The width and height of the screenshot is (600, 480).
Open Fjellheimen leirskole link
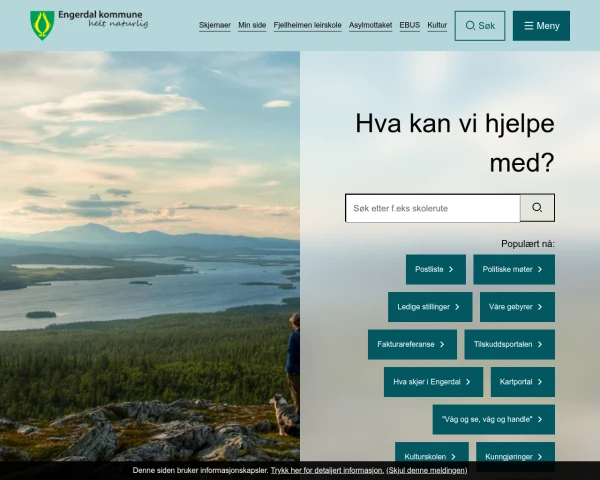307,25
